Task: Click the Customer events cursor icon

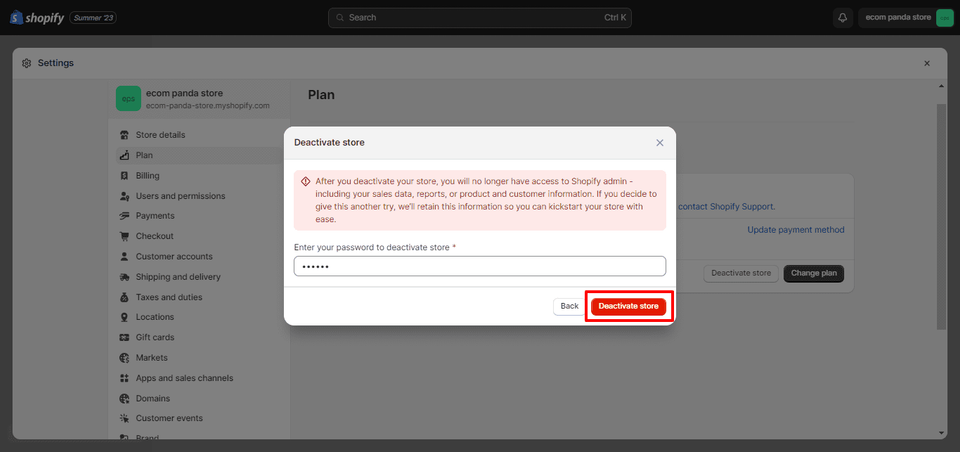Action: click(124, 418)
